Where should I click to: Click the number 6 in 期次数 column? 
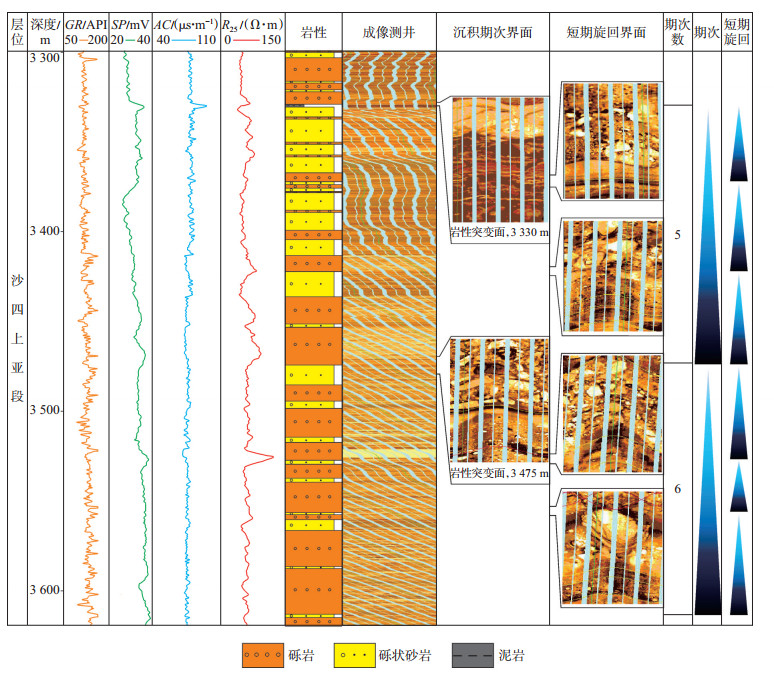pyautogui.click(x=678, y=489)
